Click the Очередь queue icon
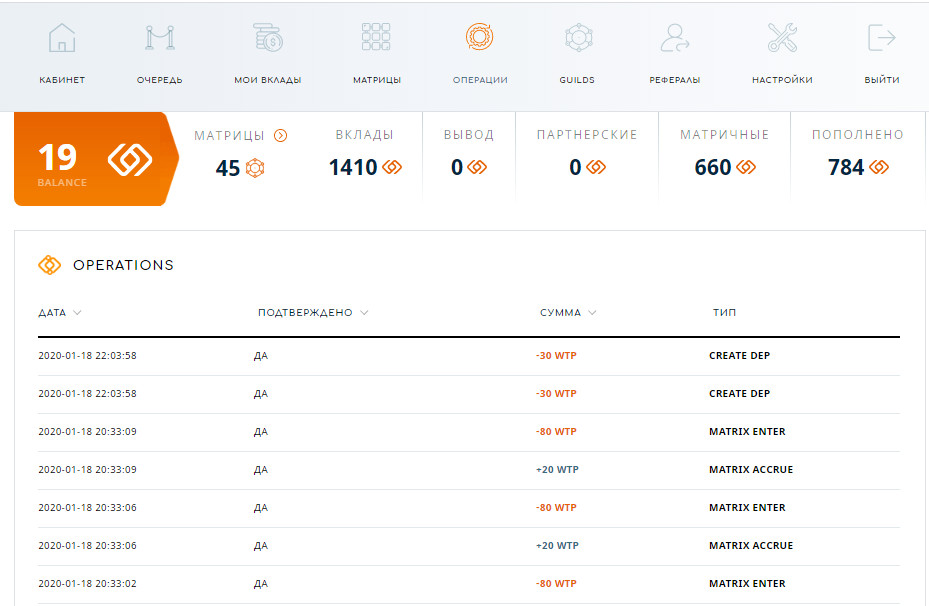The height and width of the screenshot is (606, 929). click(159, 38)
